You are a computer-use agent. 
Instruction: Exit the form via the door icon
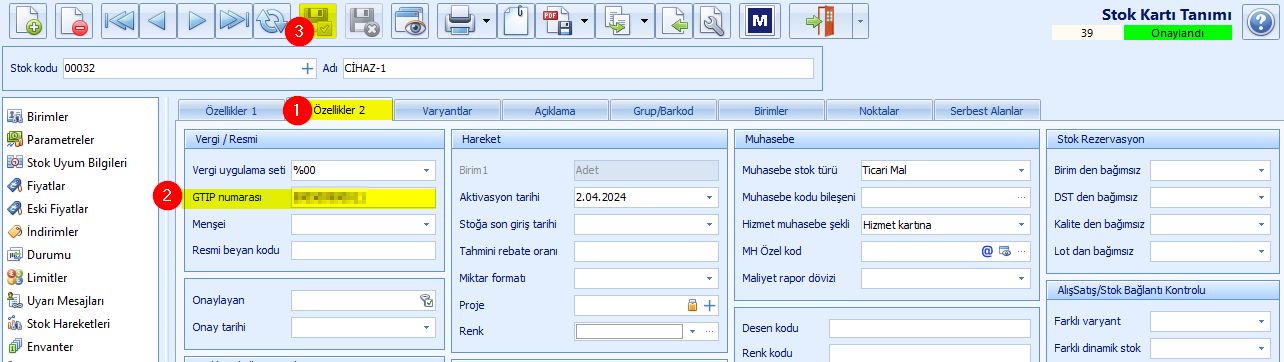tap(820, 21)
